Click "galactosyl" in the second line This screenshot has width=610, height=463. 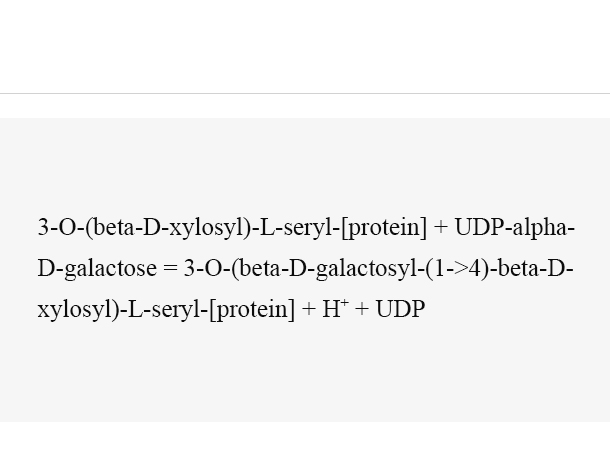(366, 269)
